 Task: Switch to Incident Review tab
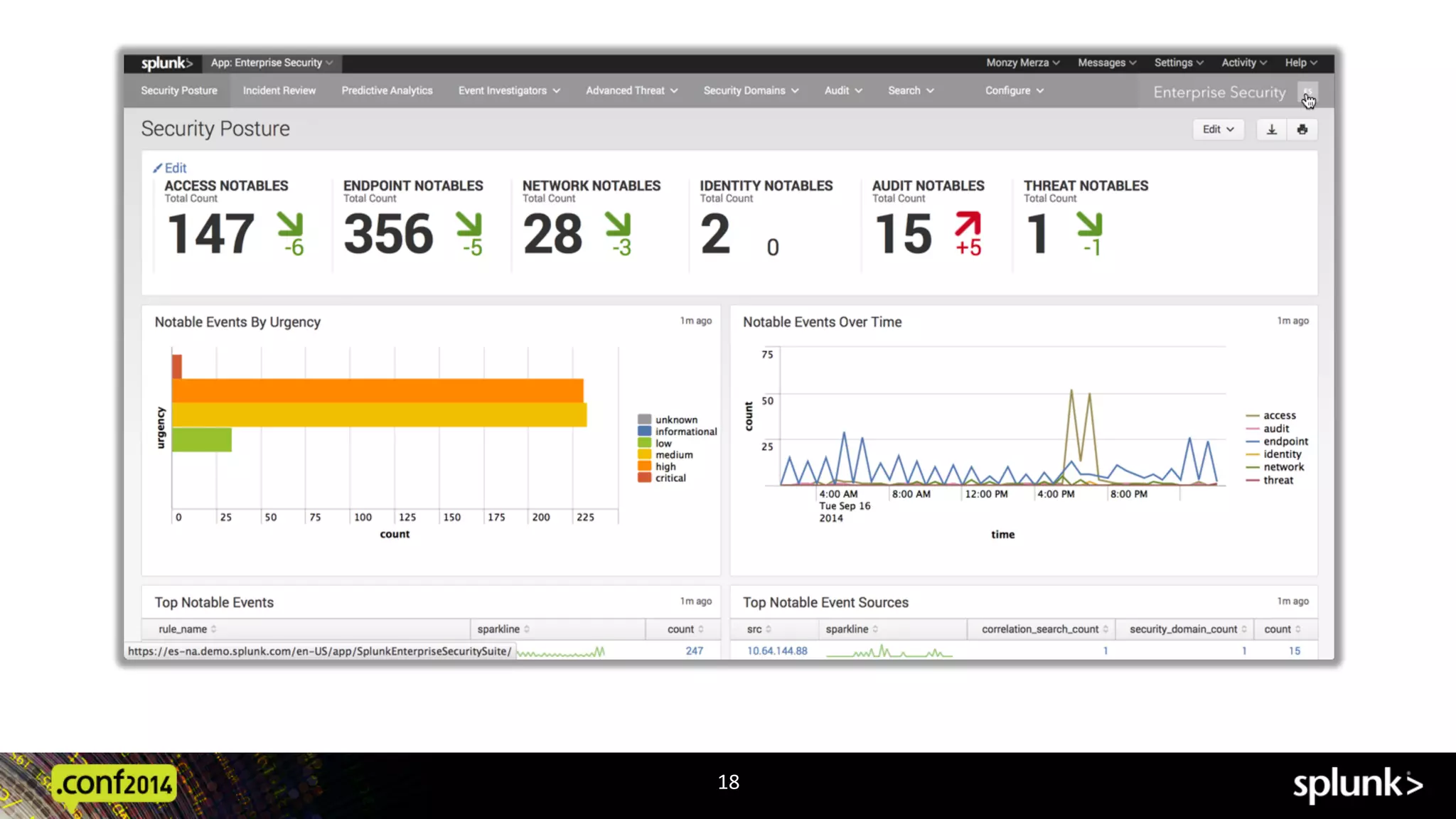point(279,91)
